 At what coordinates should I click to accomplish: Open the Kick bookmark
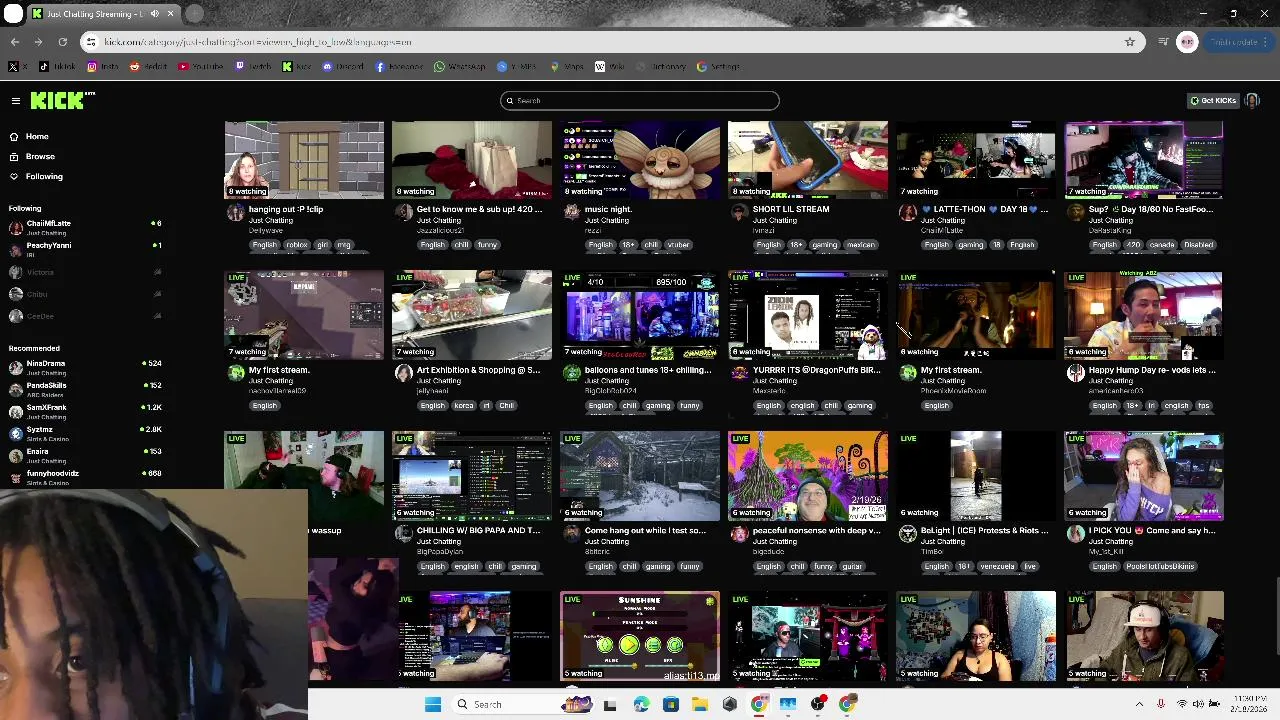click(x=297, y=67)
